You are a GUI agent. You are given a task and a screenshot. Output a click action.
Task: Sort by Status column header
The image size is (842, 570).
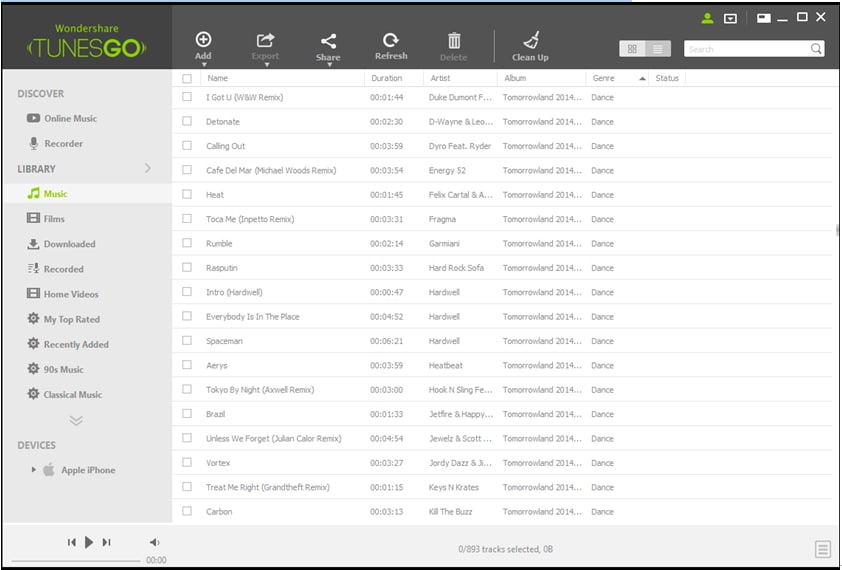point(667,78)
